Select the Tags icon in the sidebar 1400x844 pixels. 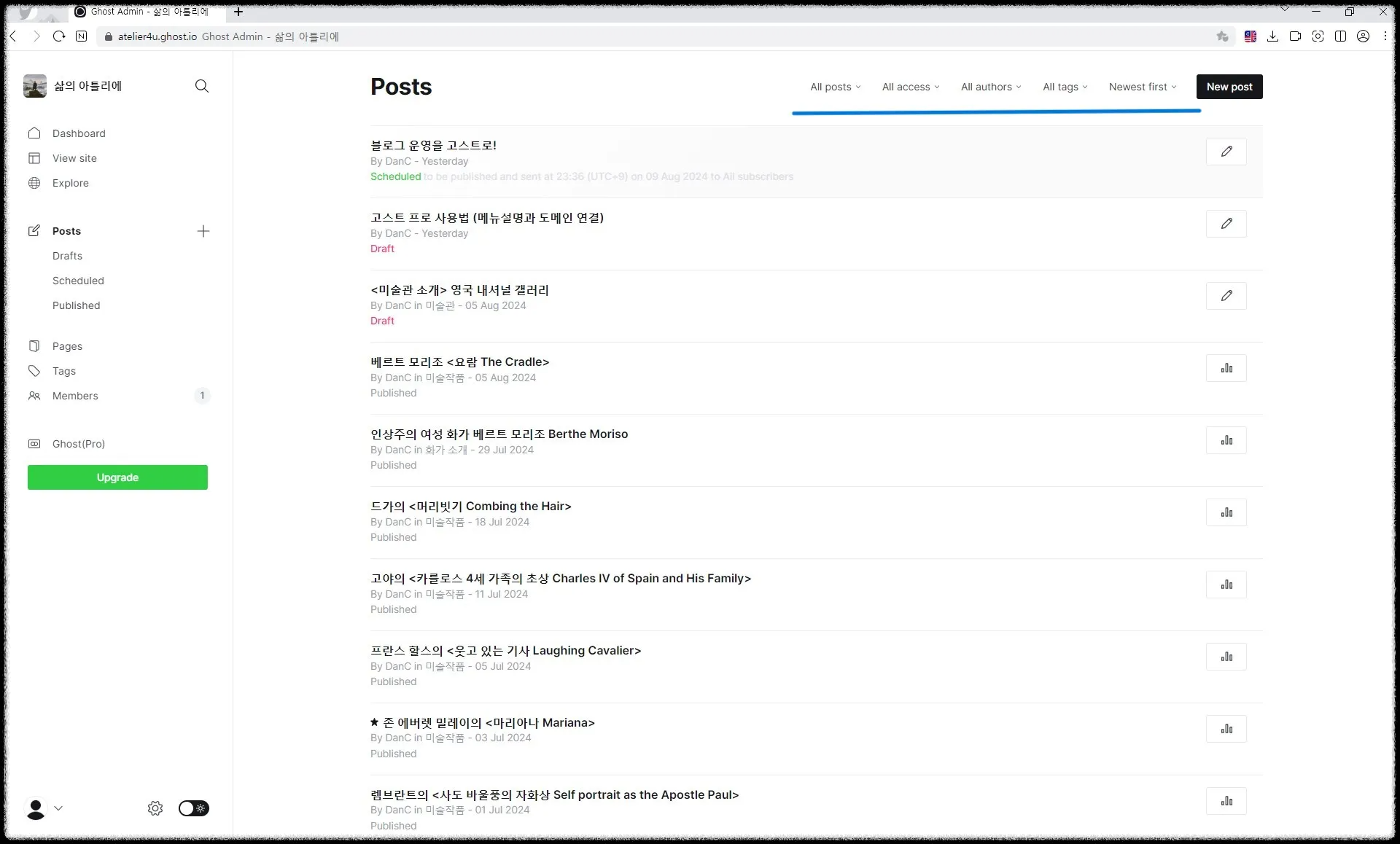click(34, 371)
